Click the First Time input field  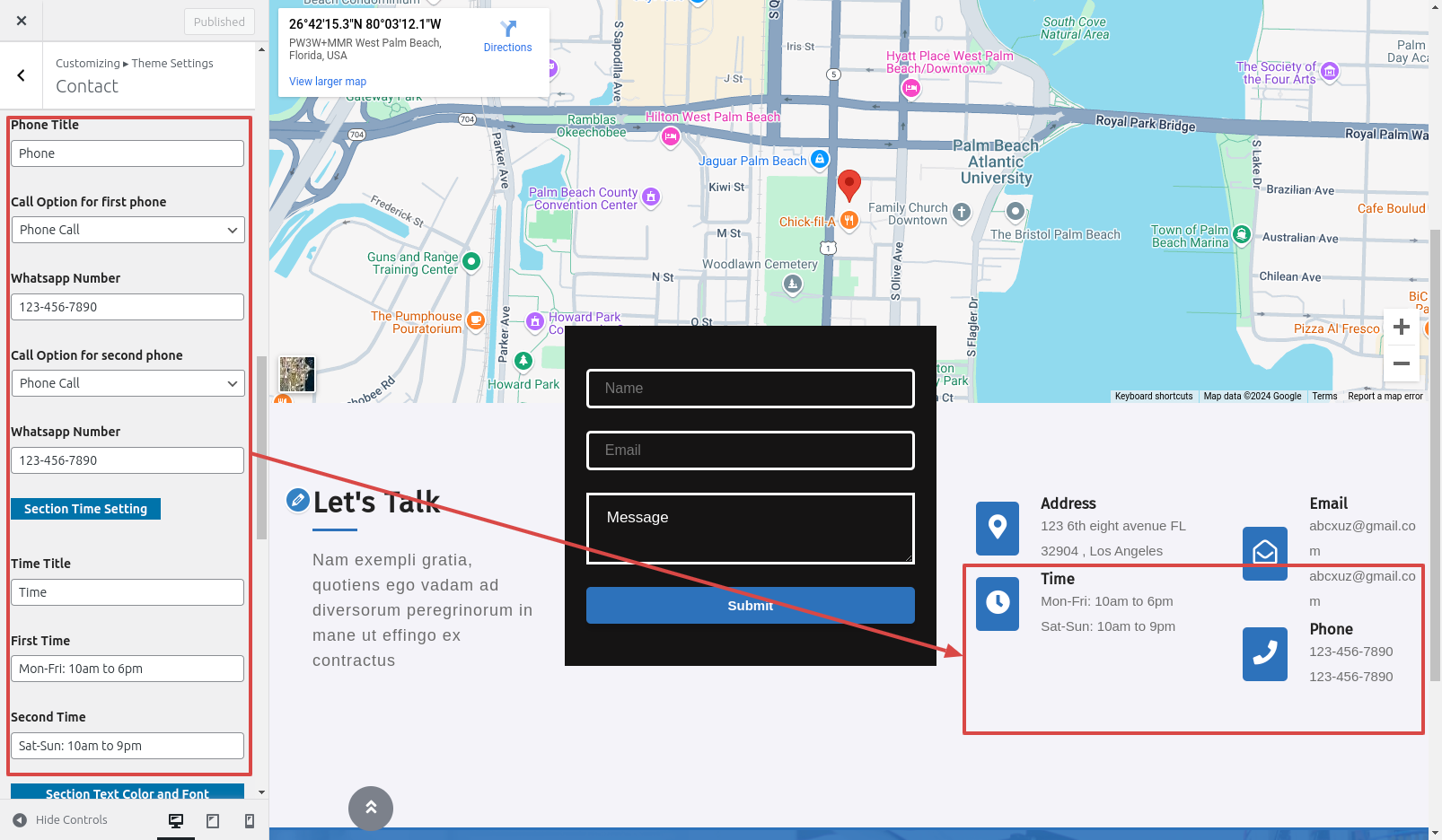pyautogui.click(x=127, y=669)
